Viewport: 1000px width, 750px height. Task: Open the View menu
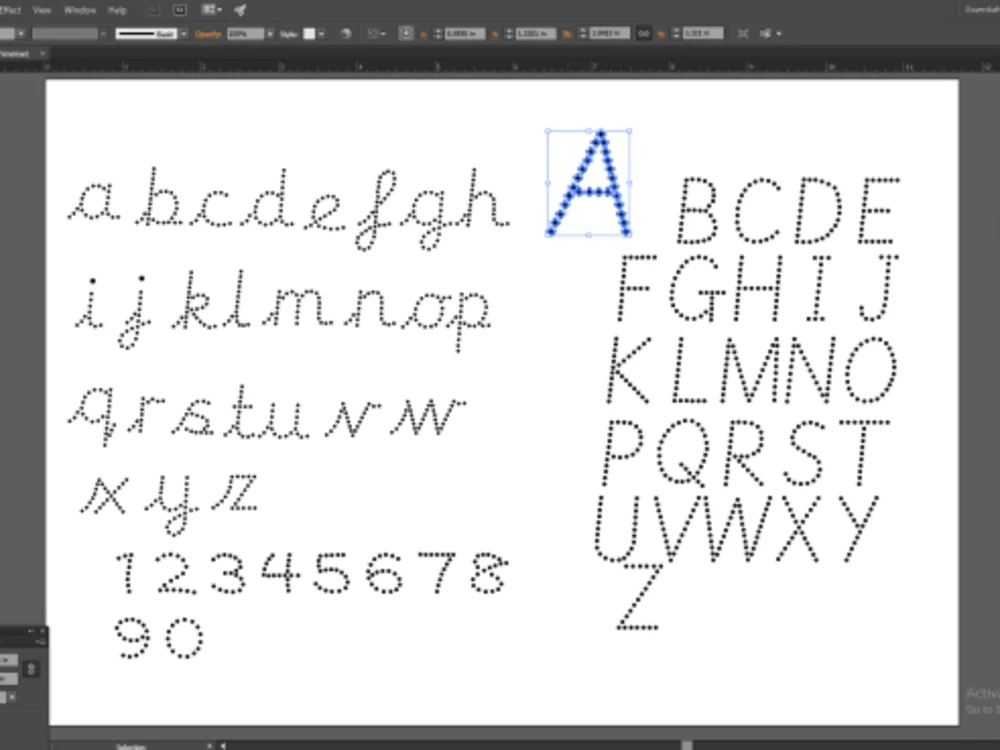pos(41,10)
